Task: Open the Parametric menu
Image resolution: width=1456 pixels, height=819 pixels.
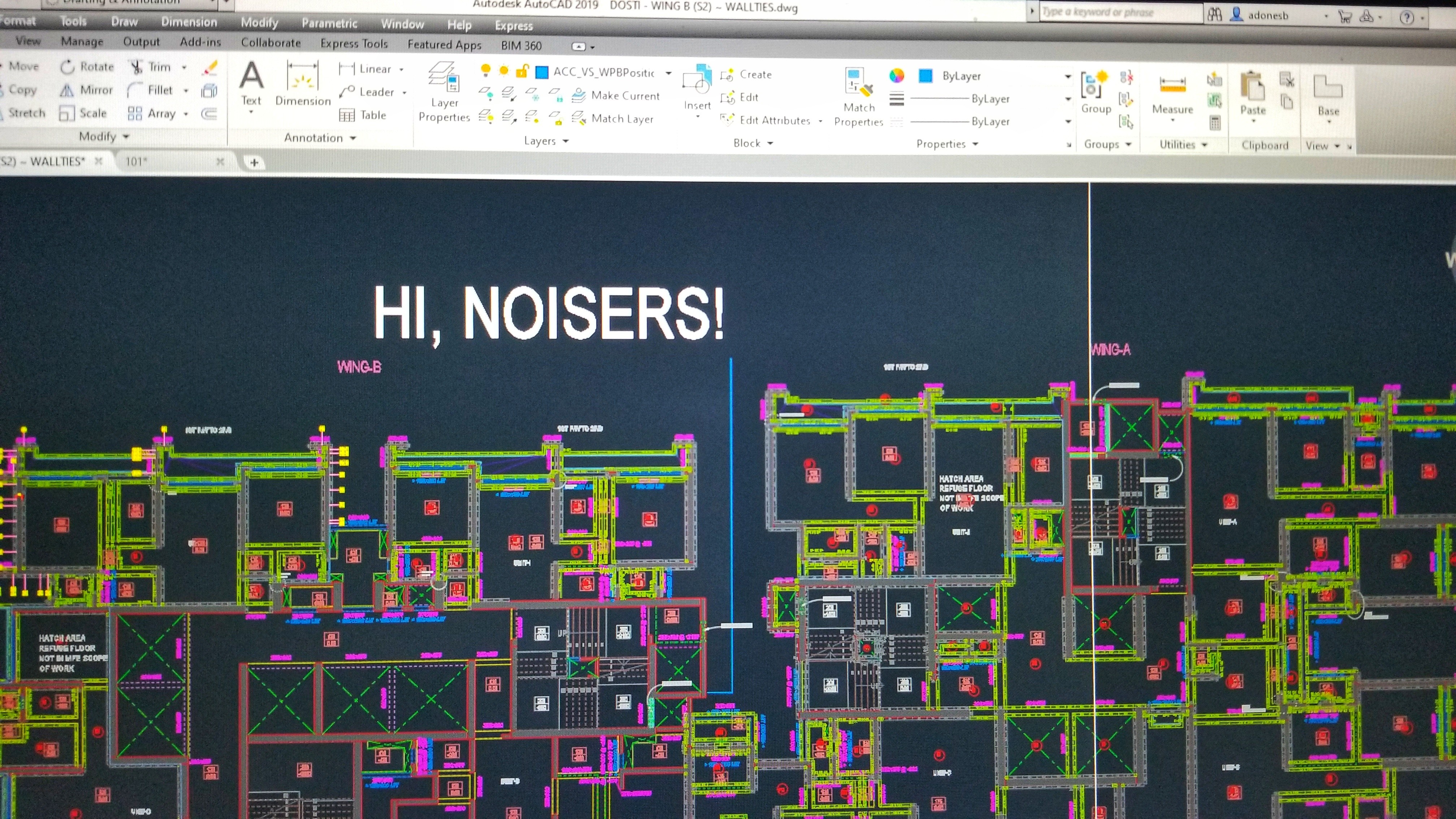Action: point(330,23)
